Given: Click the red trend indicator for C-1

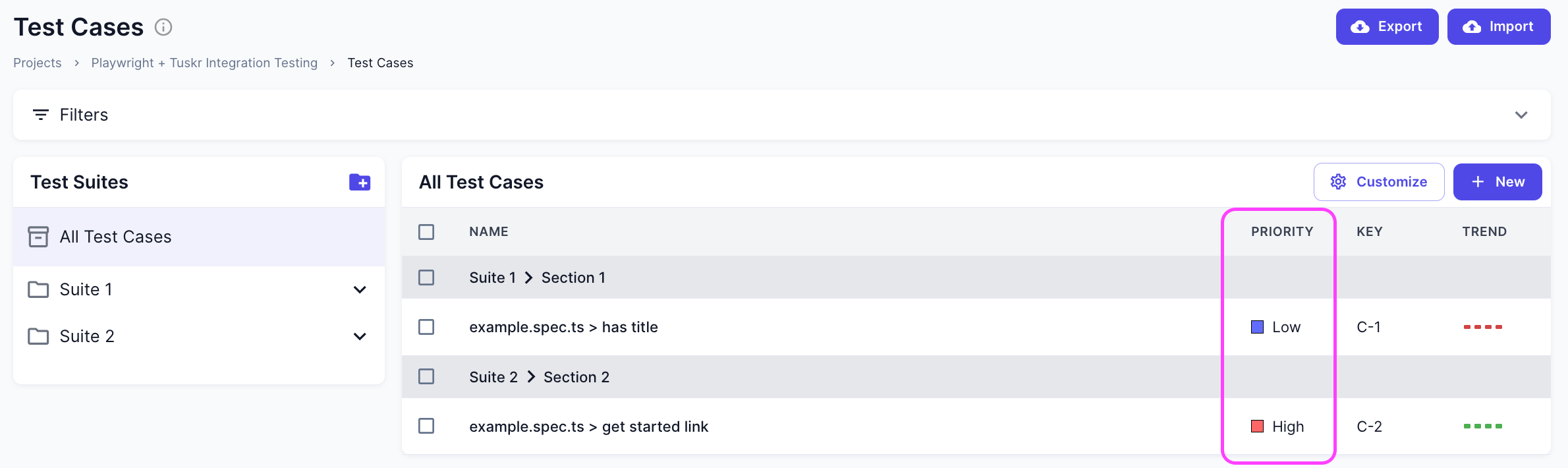Looking at the screenshot, I should pyautogui.click(x=1482, y=327).
